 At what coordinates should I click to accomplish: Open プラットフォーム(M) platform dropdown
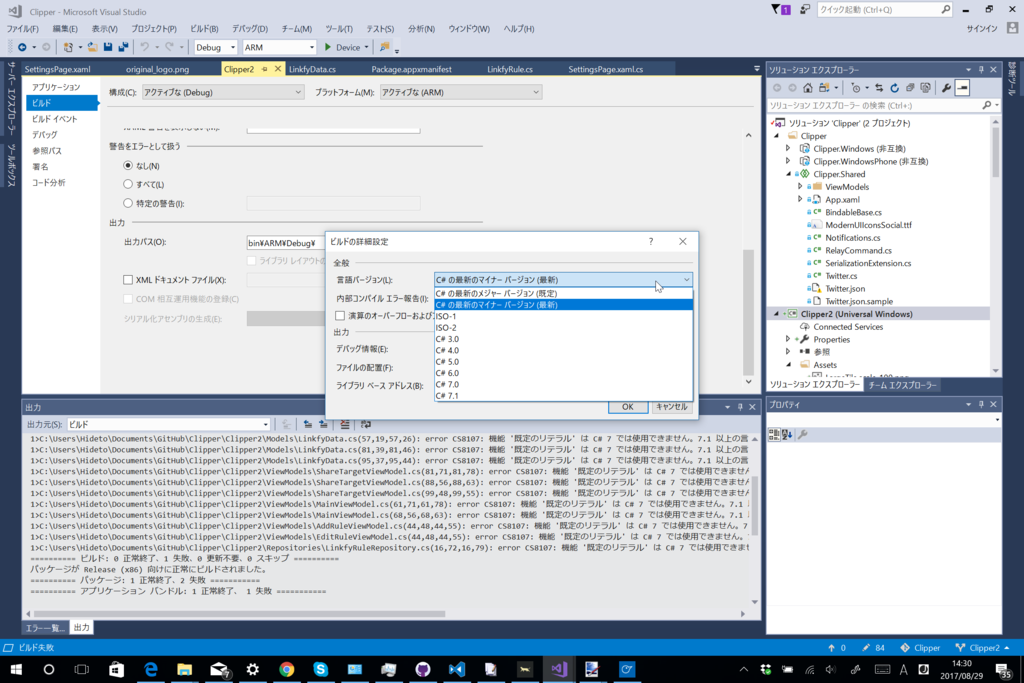(461, 92)
